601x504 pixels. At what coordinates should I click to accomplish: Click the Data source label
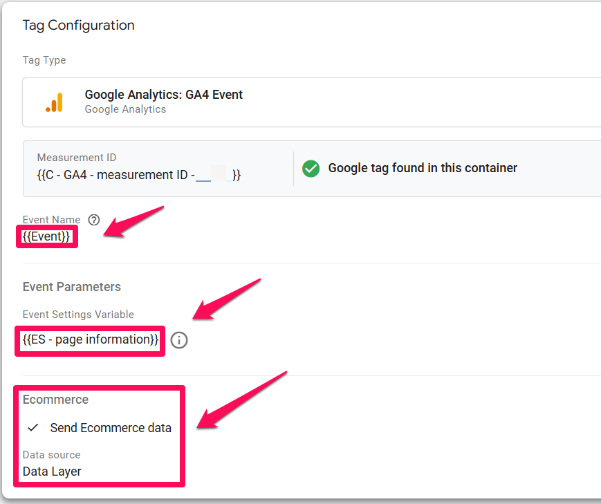[51, 455]
